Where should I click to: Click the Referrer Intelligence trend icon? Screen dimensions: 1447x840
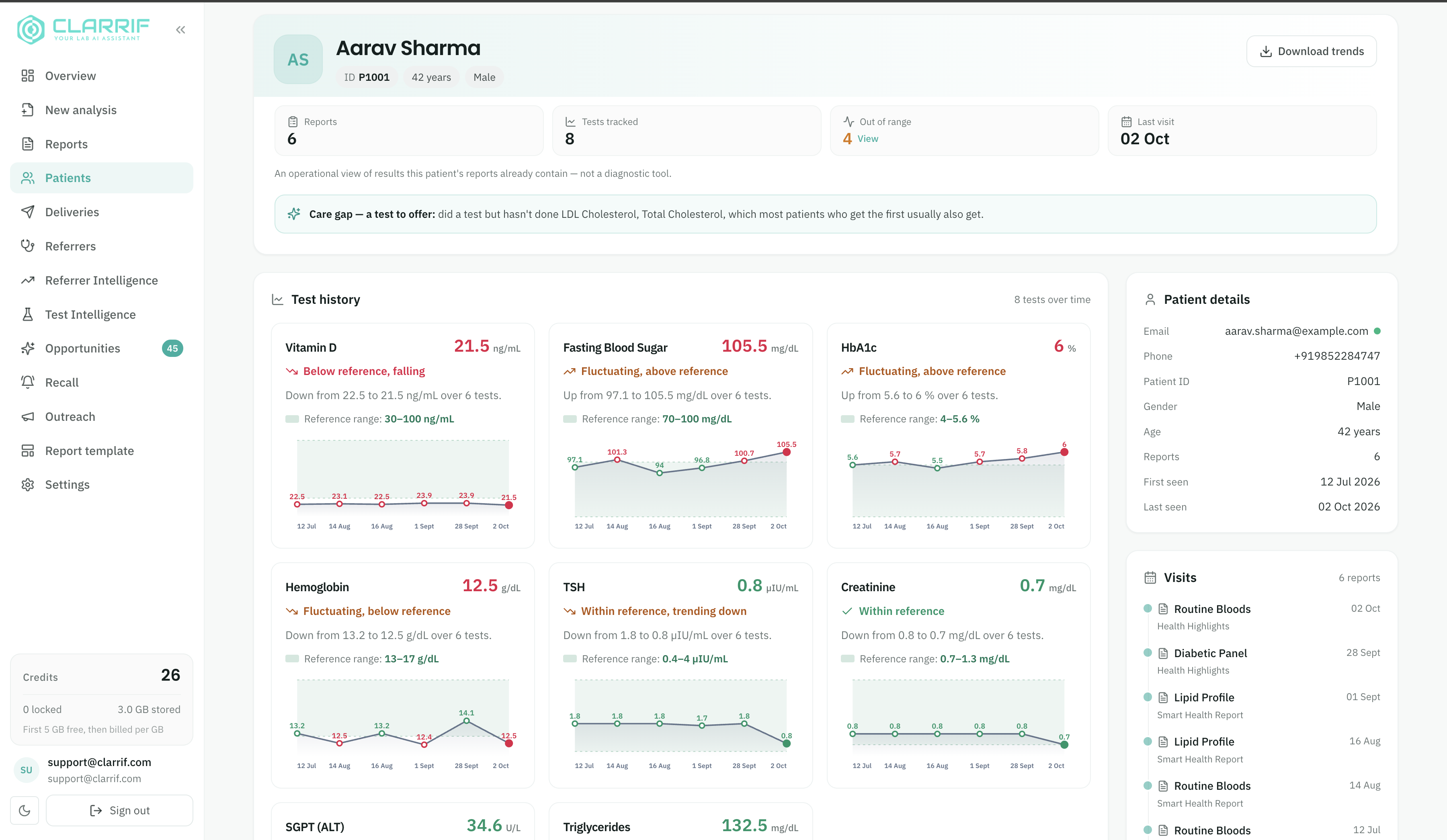(28, 280)
